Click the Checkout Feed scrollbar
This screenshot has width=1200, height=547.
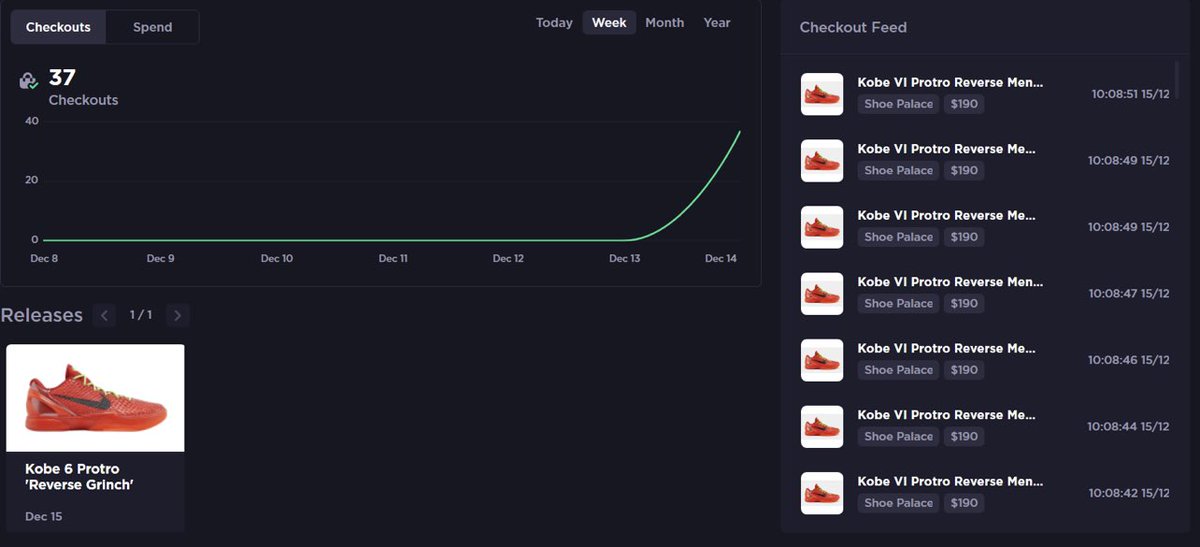1177,80
